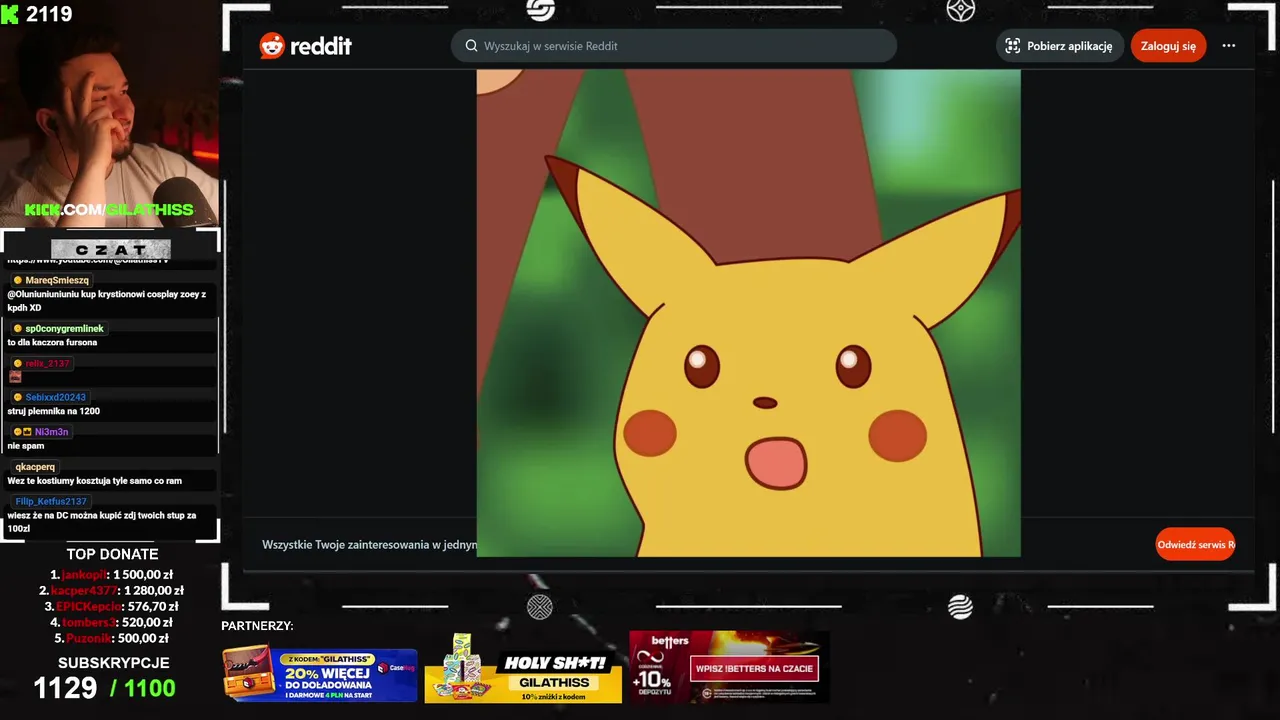This screenshot has width=1280, height=720.
Task: Click the CZAT chat header
Action: pyautogui.click(x=111, y=249)
